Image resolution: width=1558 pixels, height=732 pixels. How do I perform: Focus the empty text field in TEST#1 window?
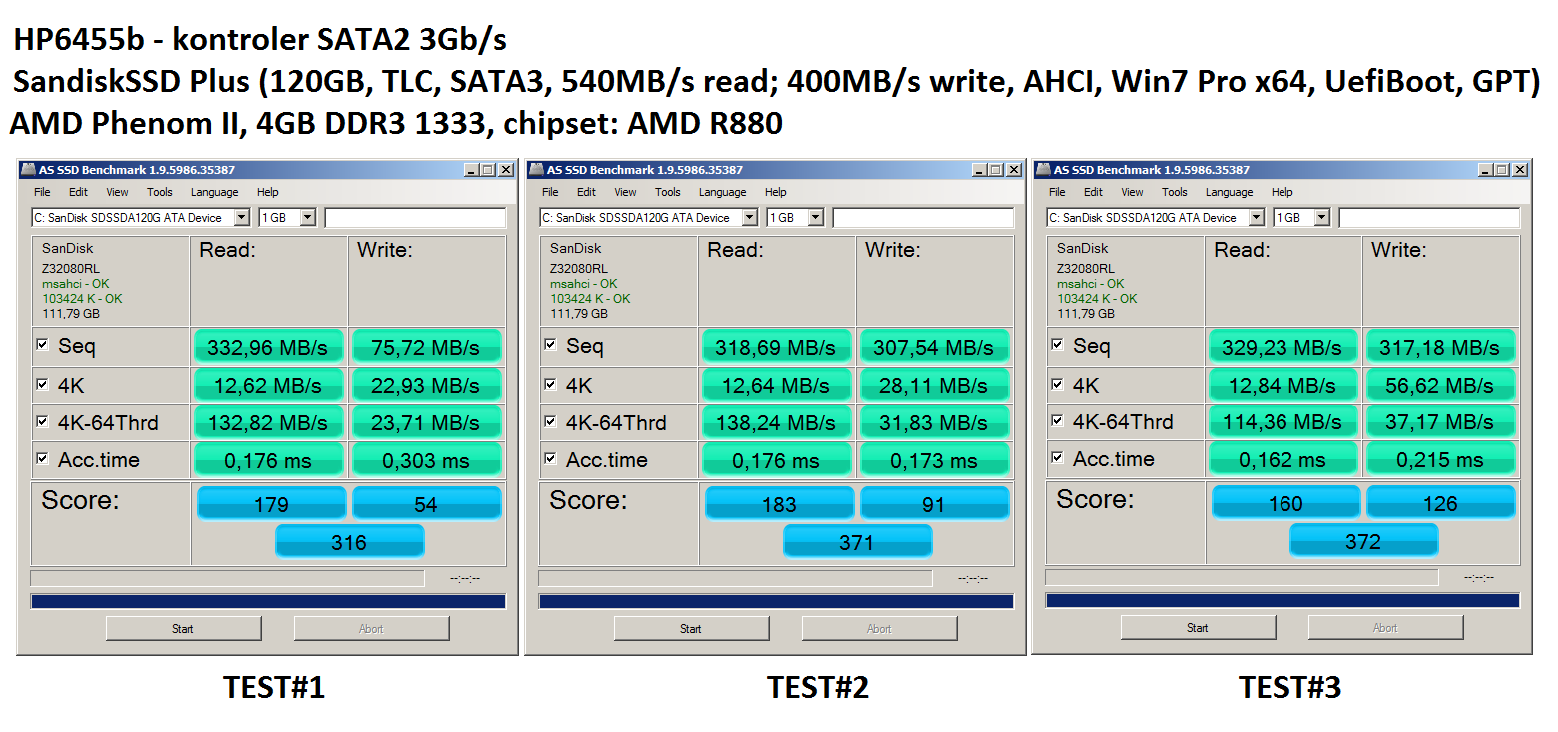pyautogui.click(x=415, y=217)
